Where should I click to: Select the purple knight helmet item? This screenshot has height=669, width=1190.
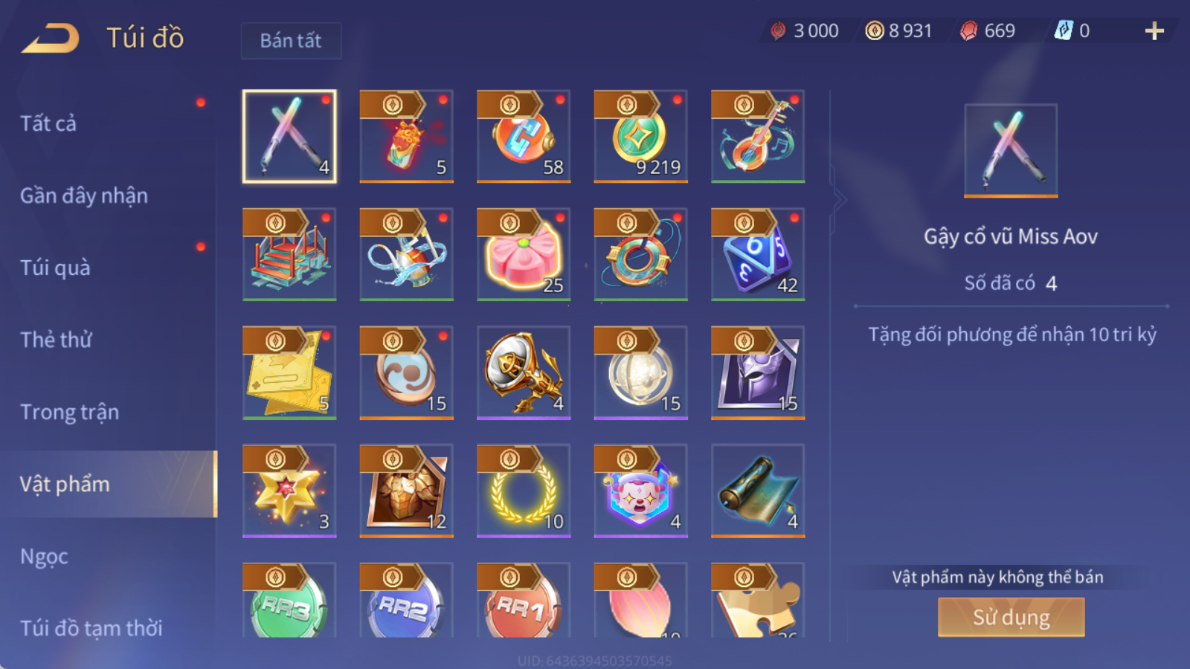coord(757,373)
